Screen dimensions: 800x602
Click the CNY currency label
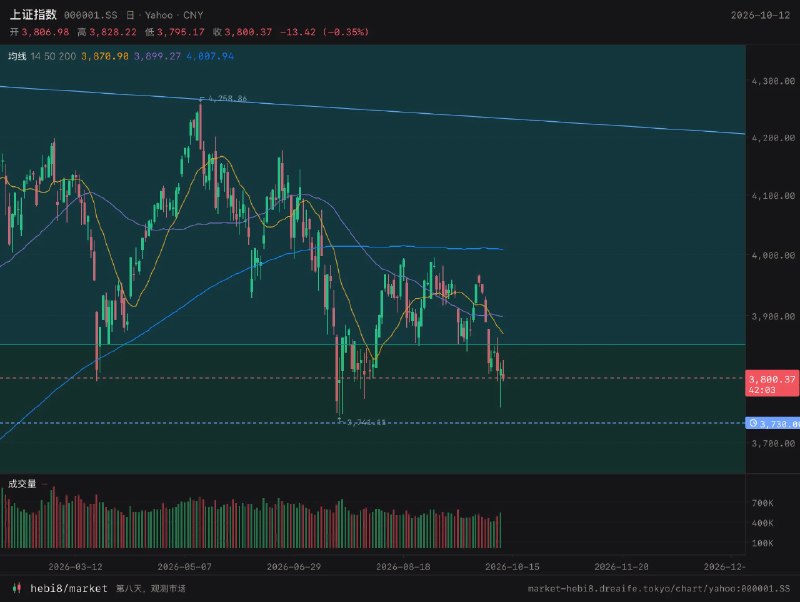click(193, 15)
